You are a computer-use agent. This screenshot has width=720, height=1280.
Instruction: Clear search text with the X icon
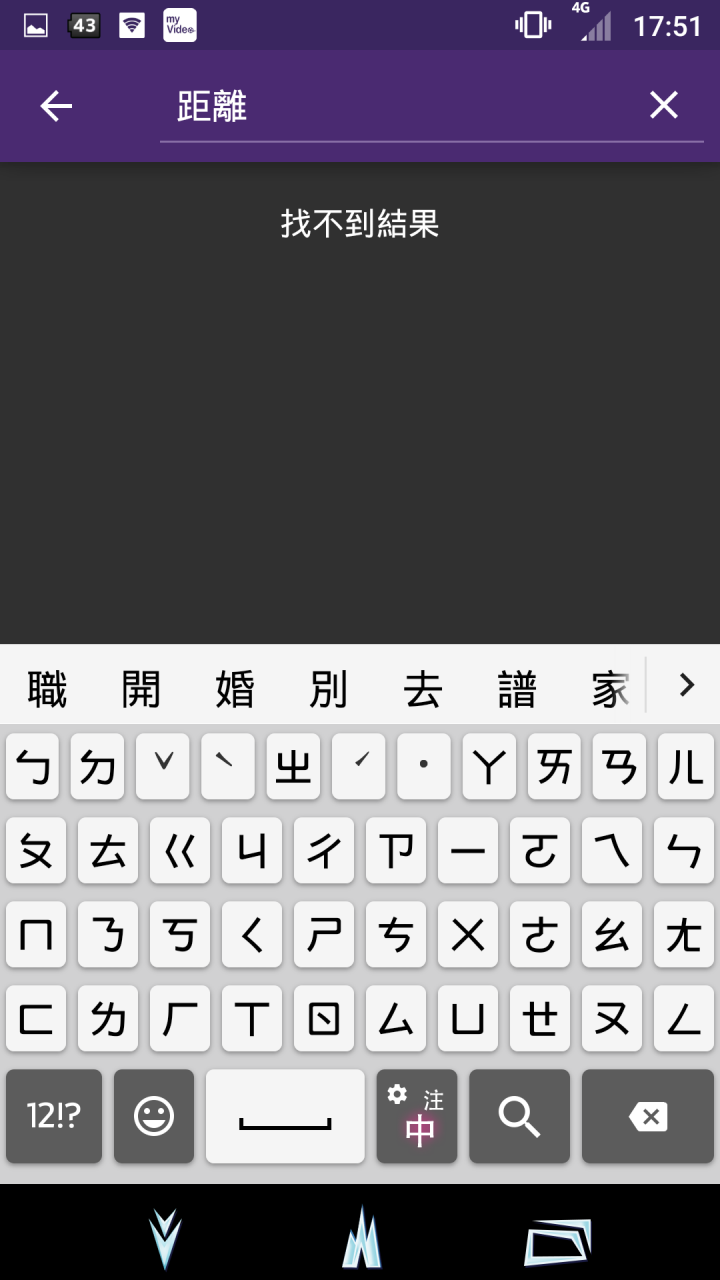664,105
